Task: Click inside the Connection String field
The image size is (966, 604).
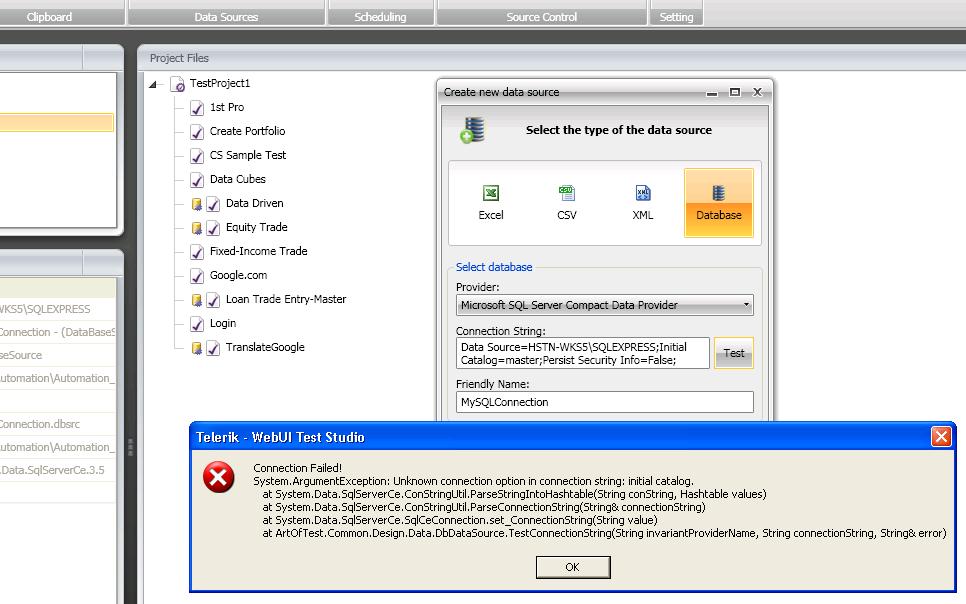Action: (583, 353)
